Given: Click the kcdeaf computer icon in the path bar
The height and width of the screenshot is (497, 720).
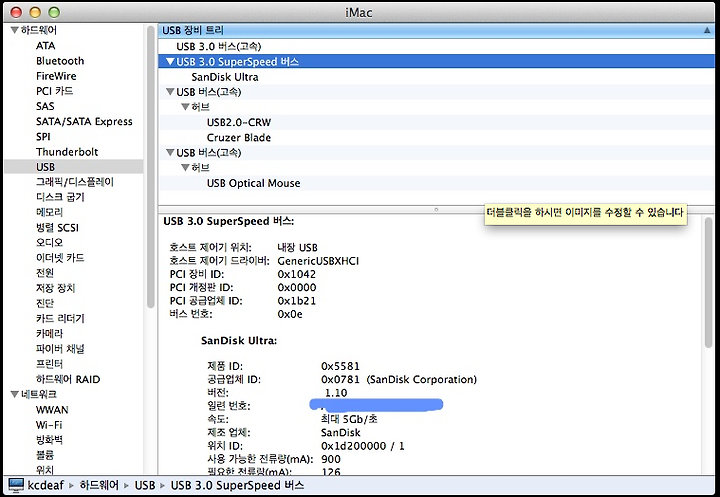Looking at the screenshot, I should [16, 485].
